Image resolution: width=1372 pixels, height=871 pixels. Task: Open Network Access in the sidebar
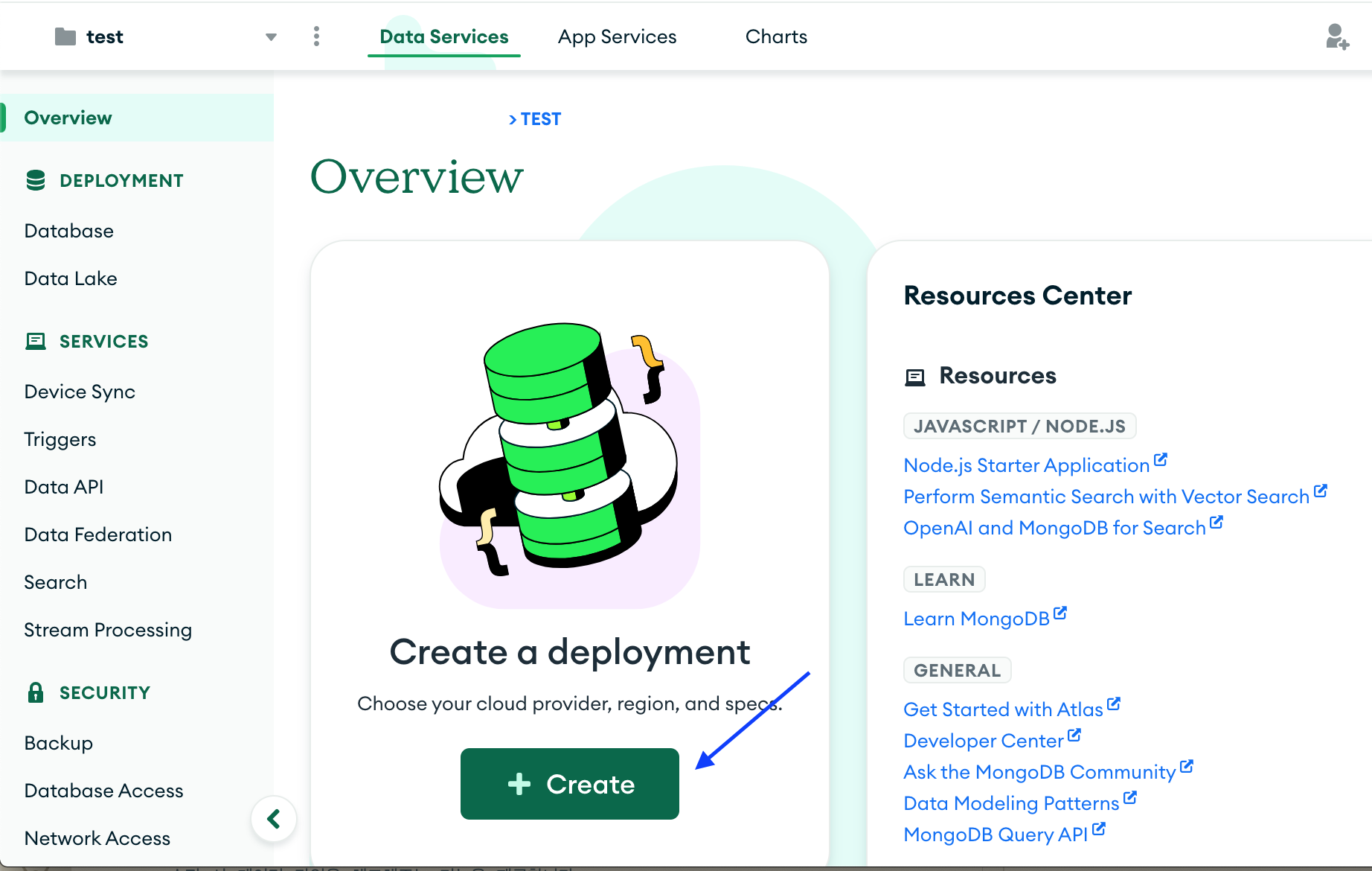tap(97, 838)
